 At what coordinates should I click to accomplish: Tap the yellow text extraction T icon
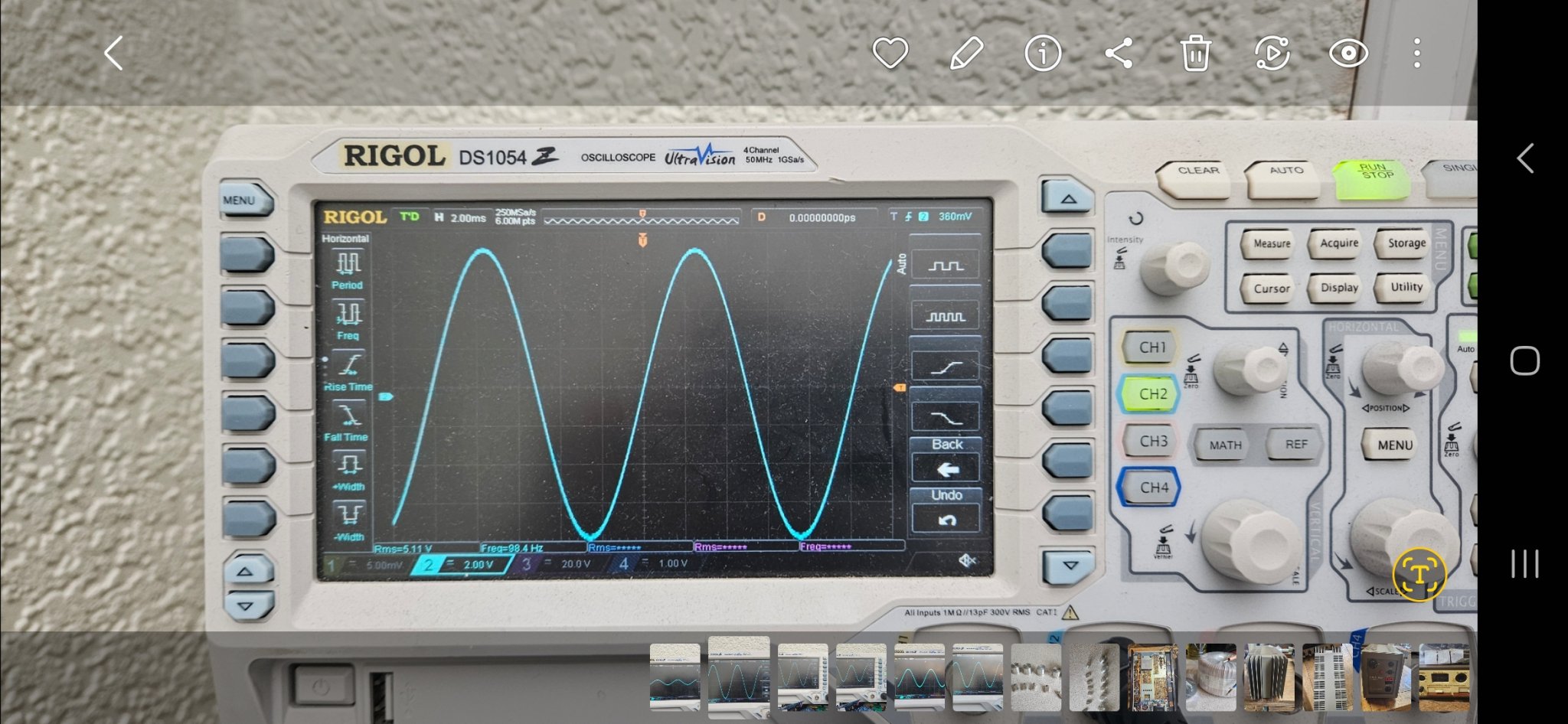(1419, 574)
